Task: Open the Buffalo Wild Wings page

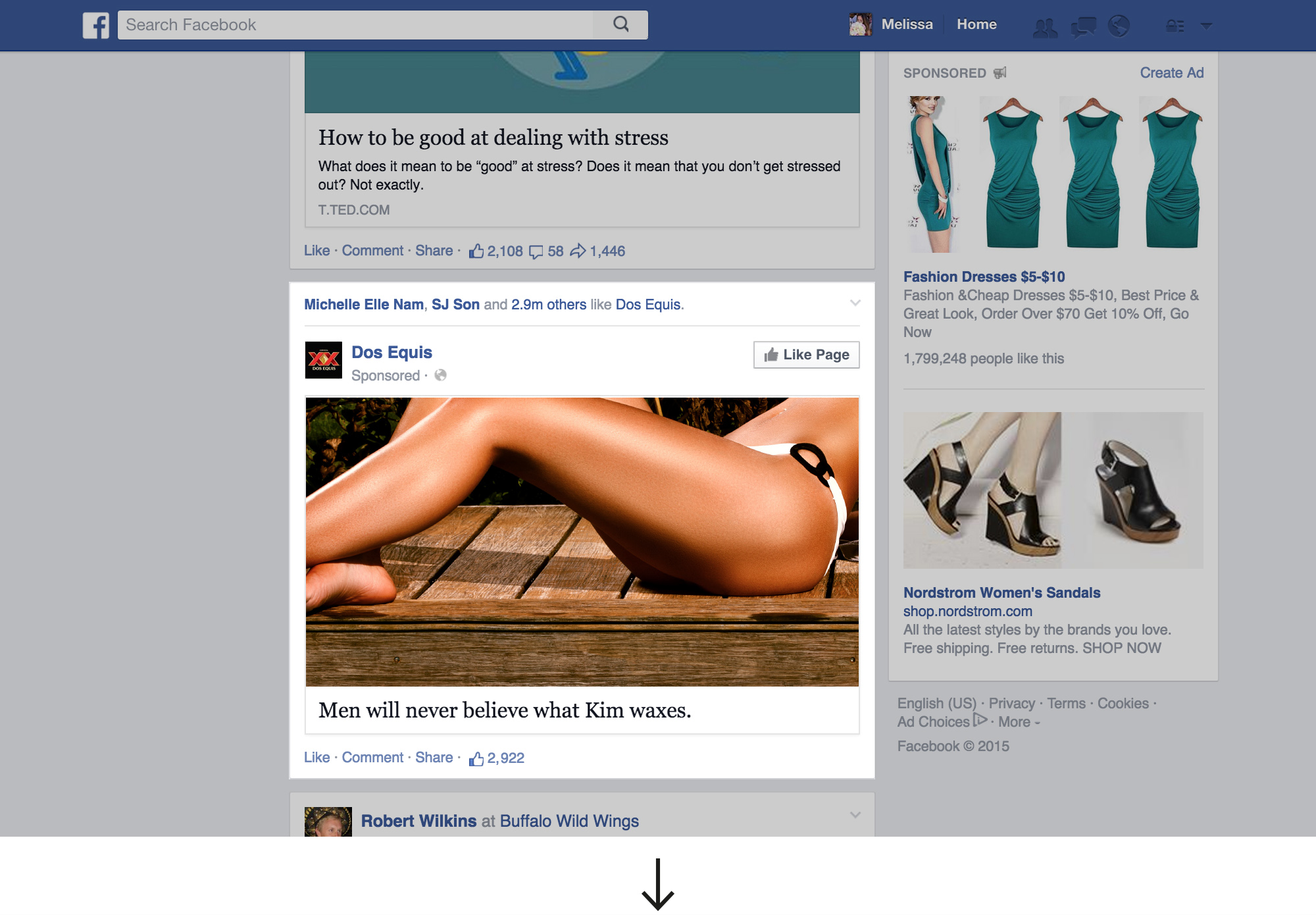Action: [x=569, y=821]
